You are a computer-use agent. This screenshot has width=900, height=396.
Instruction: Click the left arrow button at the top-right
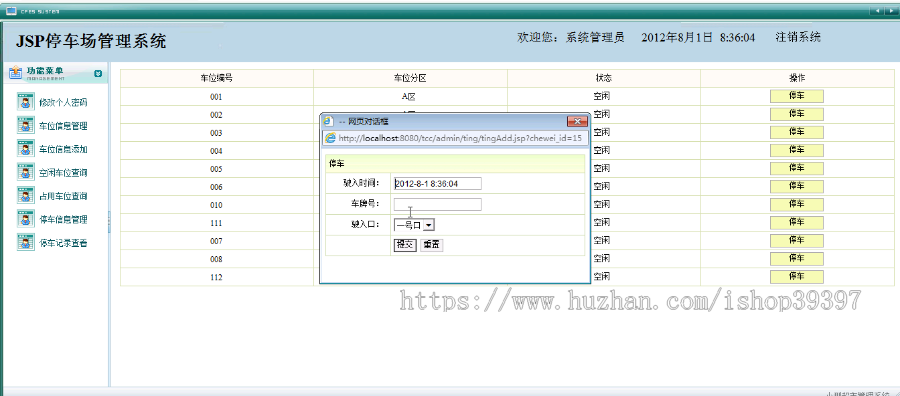[x=877, y=11]
